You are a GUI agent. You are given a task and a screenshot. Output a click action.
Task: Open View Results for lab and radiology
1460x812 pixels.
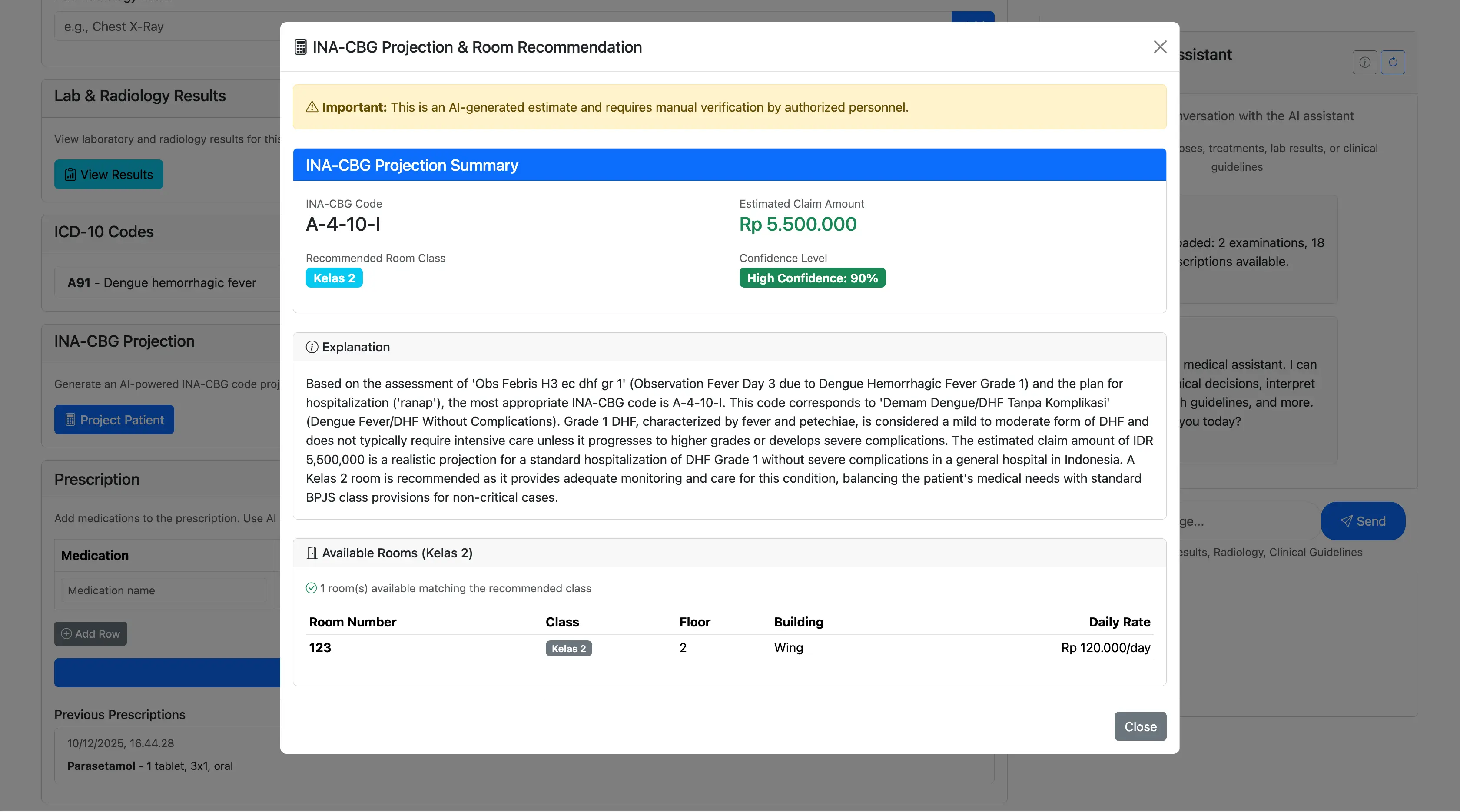click(109, 175)
